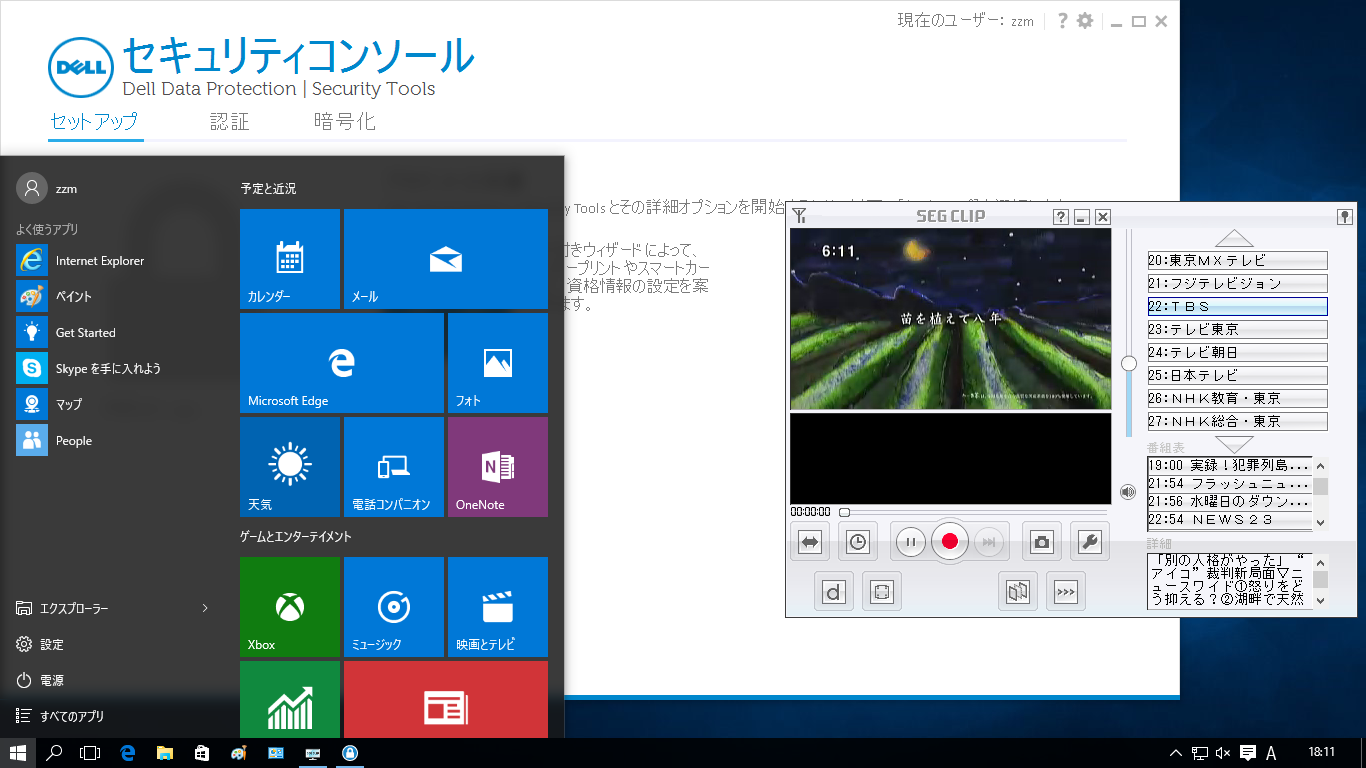The height and width of the screenshot is (768, 1366).
Task: Open Dell Security Console gear settings
Action: [x=1085, y=21]
